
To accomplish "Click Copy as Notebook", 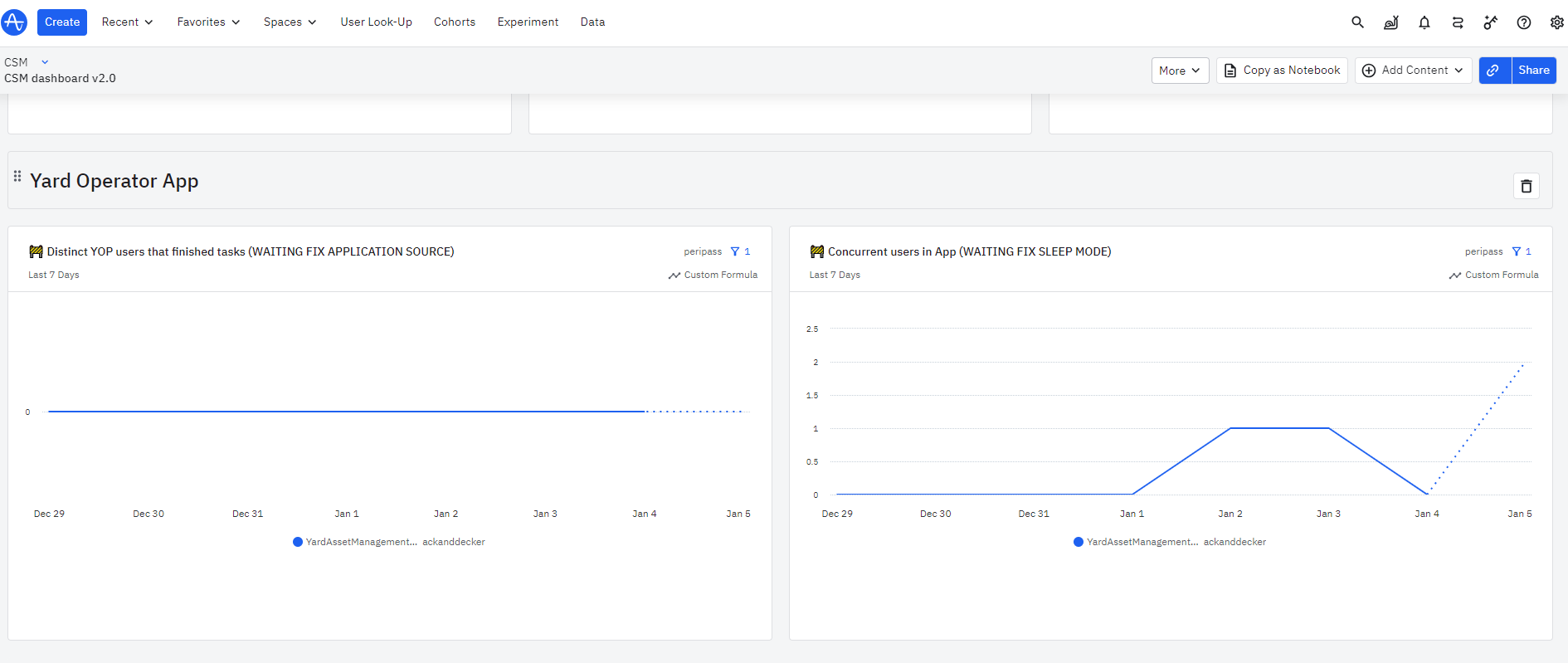I will pos(1282,71).
